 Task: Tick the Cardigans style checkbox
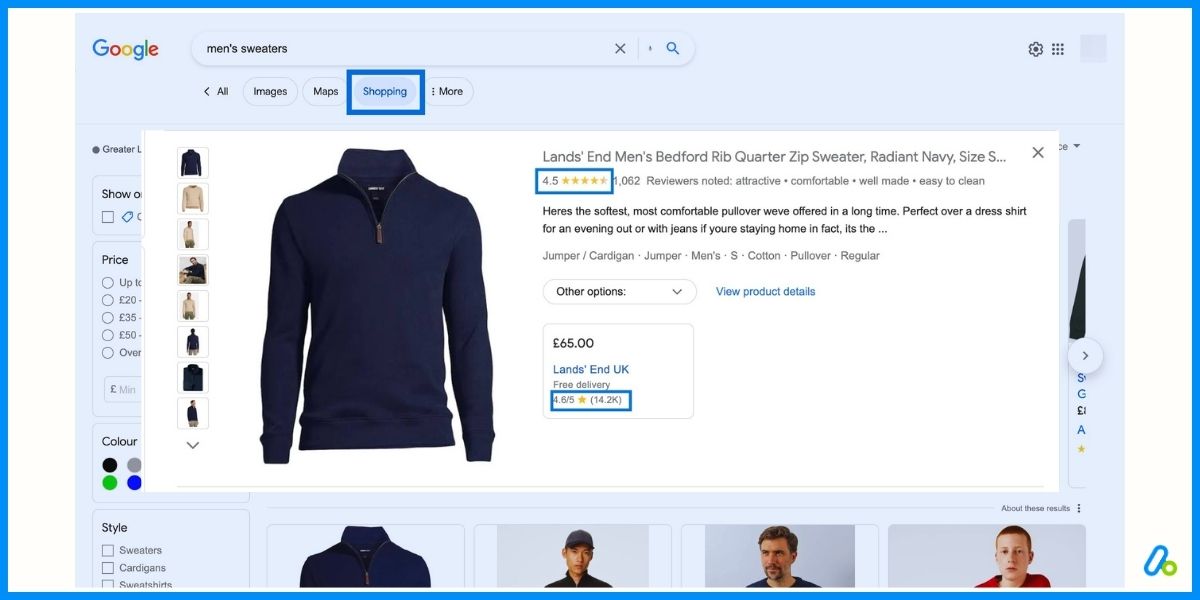tap(108, 568)
